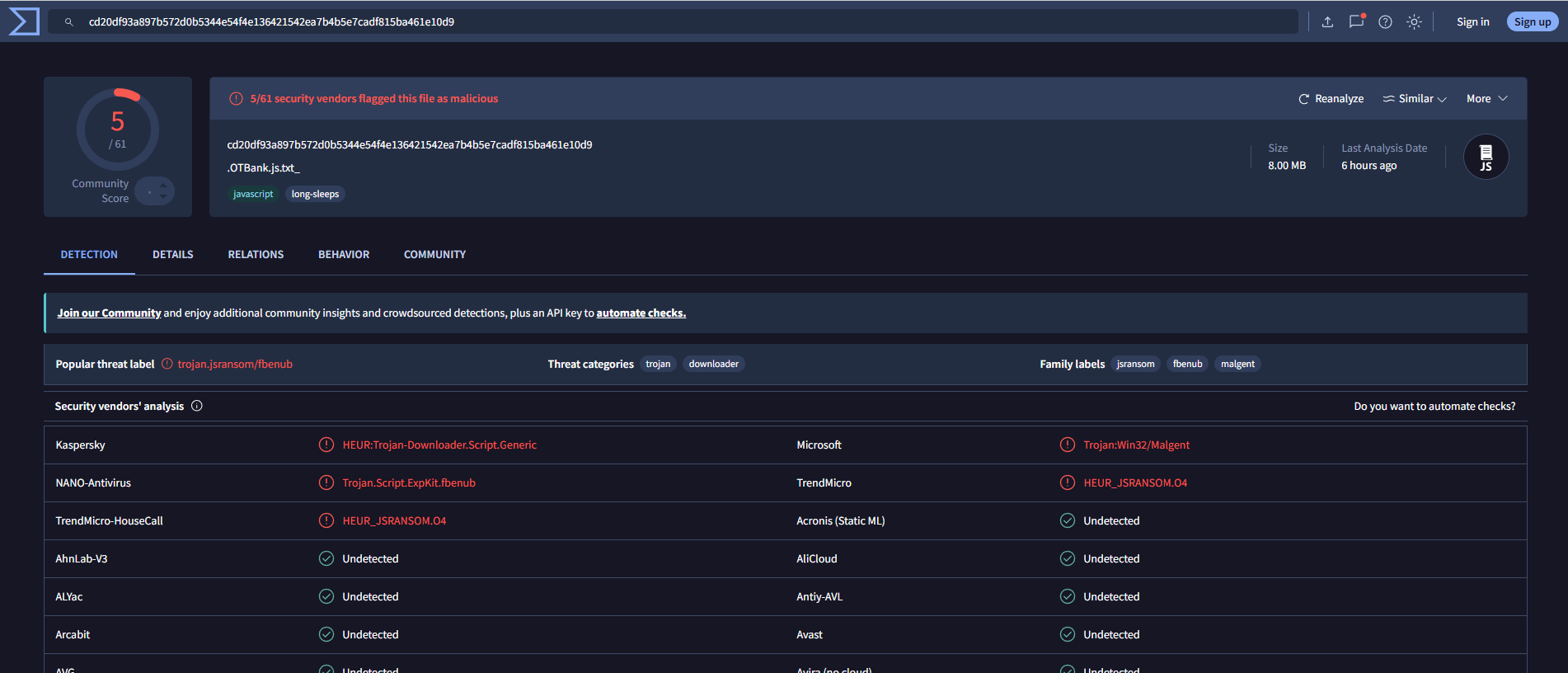Click the 5/61 detection score gauge
Image resolution: width=1568 pixels, height=673 pixels.
(x=118, y=129)
